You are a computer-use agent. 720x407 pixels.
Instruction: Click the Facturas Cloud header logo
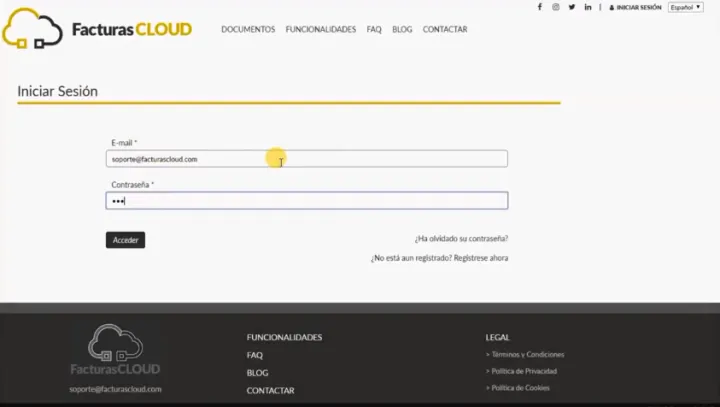[x=97, y=29]
